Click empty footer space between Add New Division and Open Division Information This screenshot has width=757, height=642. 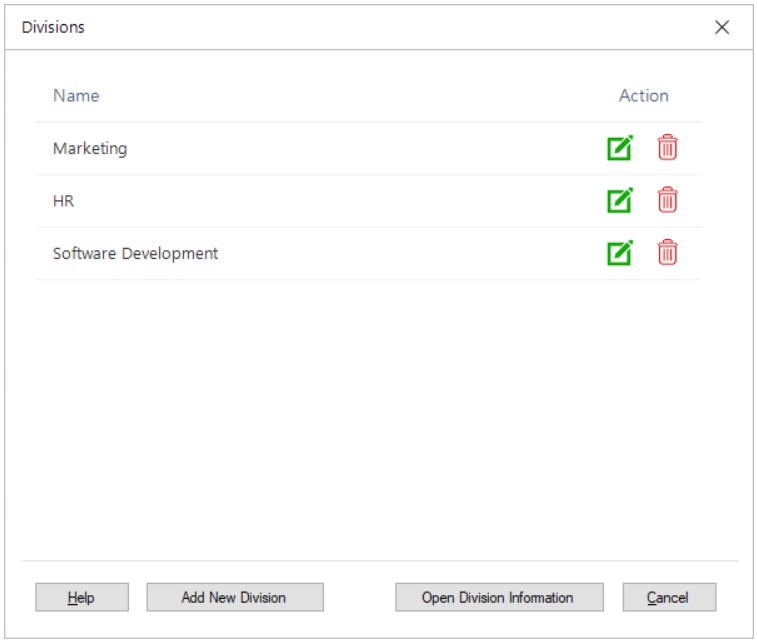pyautogui.click(x=359, y=597)
